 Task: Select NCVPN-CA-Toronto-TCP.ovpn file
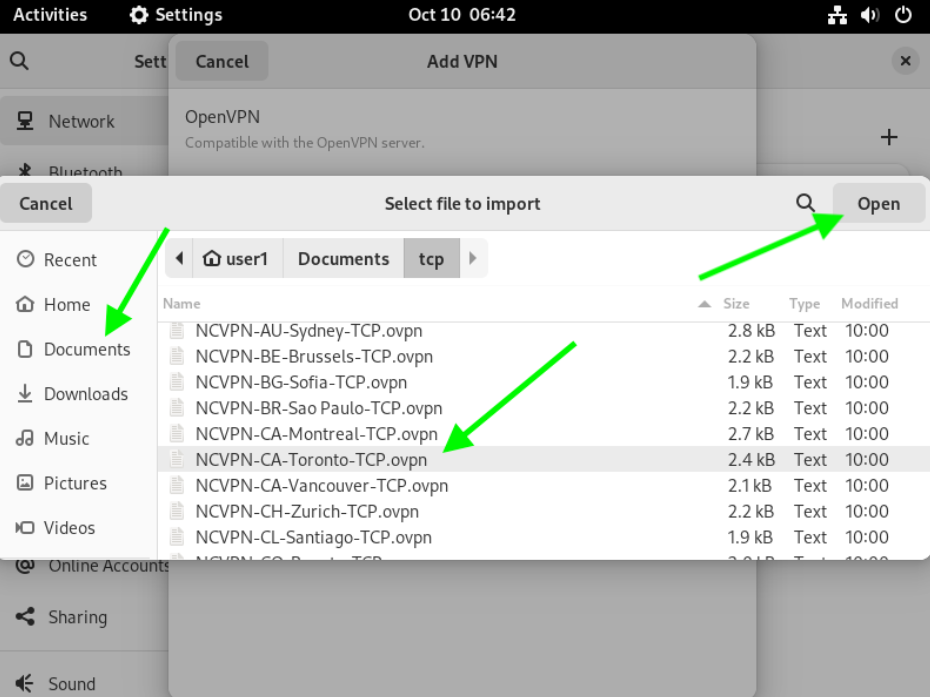(311, 460)
